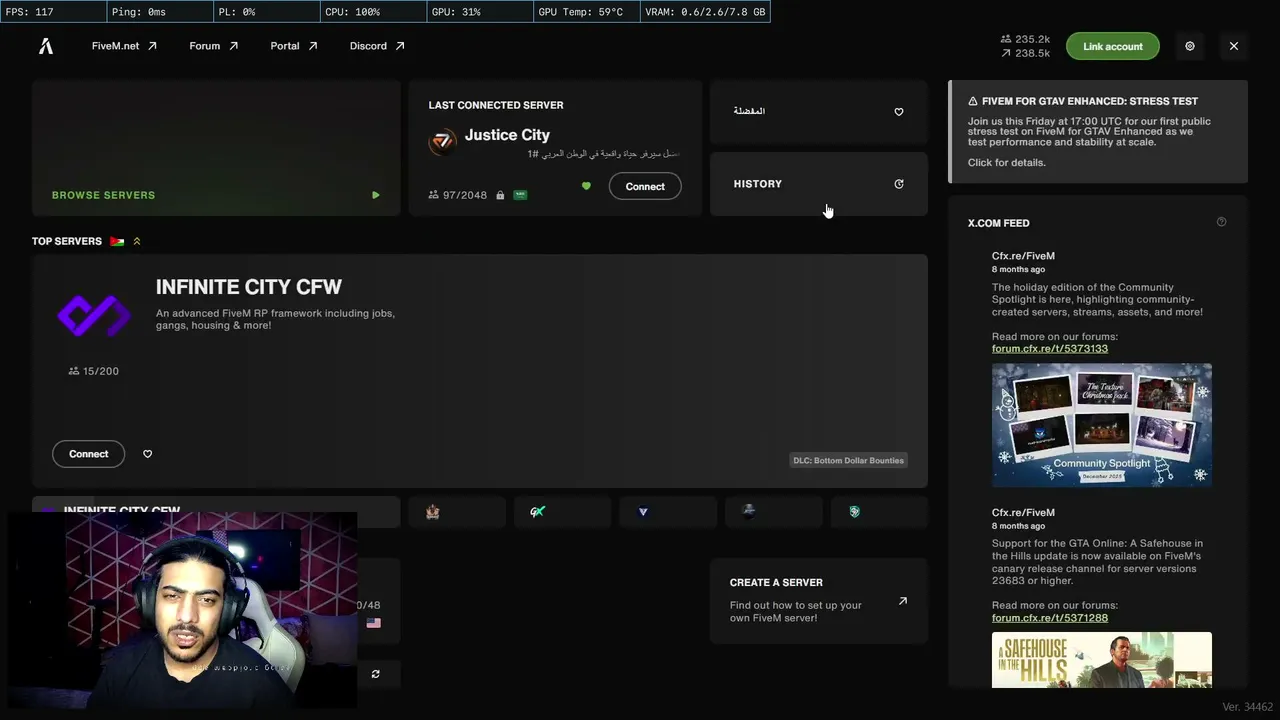This screenshot has width=1280, height=720.
Task: Open settings with the gear icon
Action: coord(1190,46)
